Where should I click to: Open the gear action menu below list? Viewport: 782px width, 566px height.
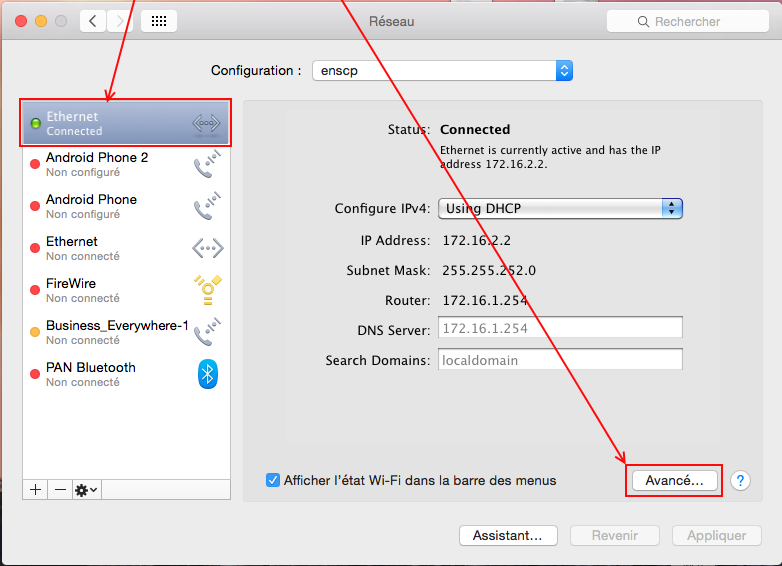coord(87,489)
